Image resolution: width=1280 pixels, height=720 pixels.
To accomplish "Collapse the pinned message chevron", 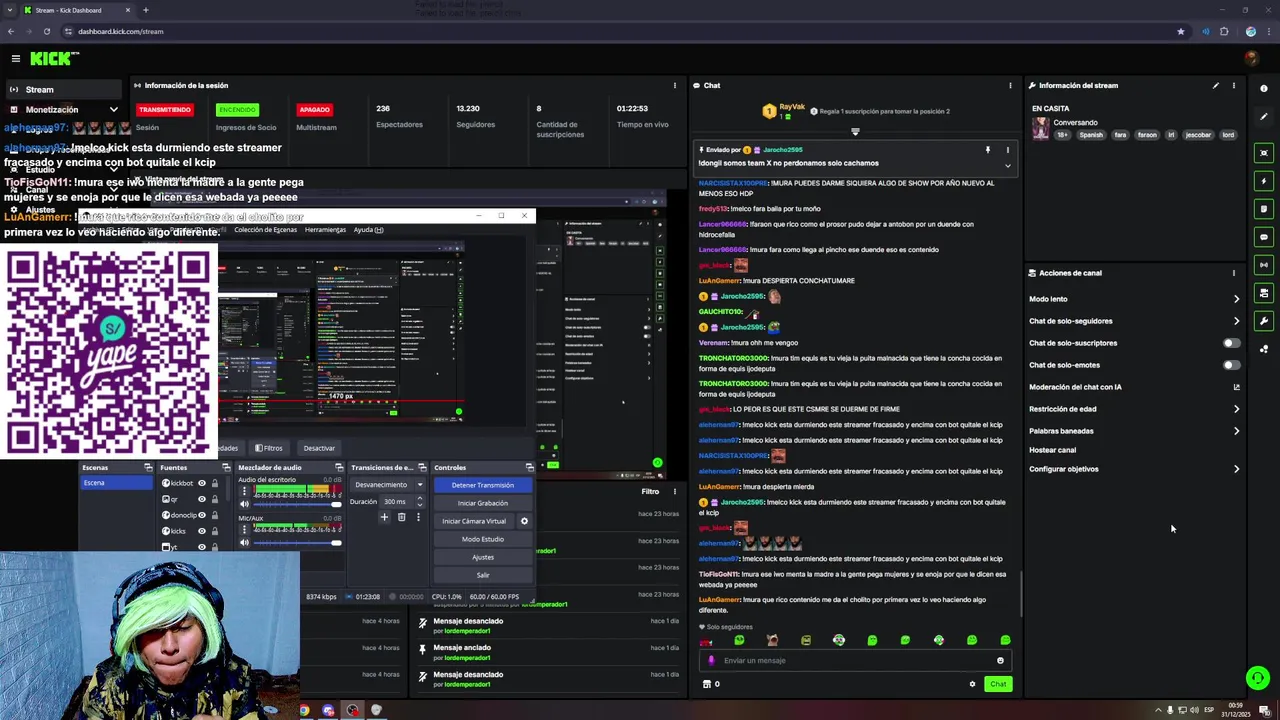I will click(x=1007, y=165).
